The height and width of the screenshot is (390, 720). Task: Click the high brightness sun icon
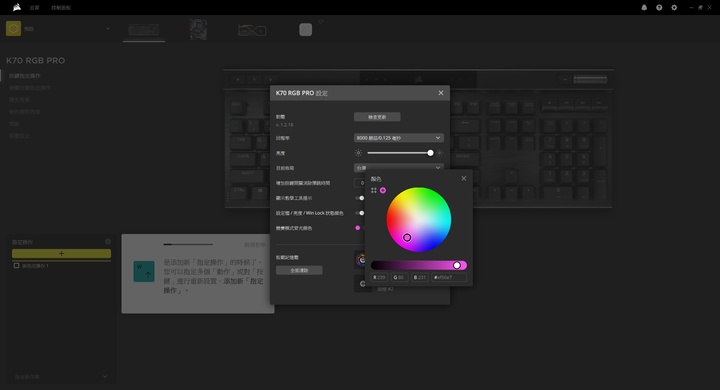coord(439,153)
